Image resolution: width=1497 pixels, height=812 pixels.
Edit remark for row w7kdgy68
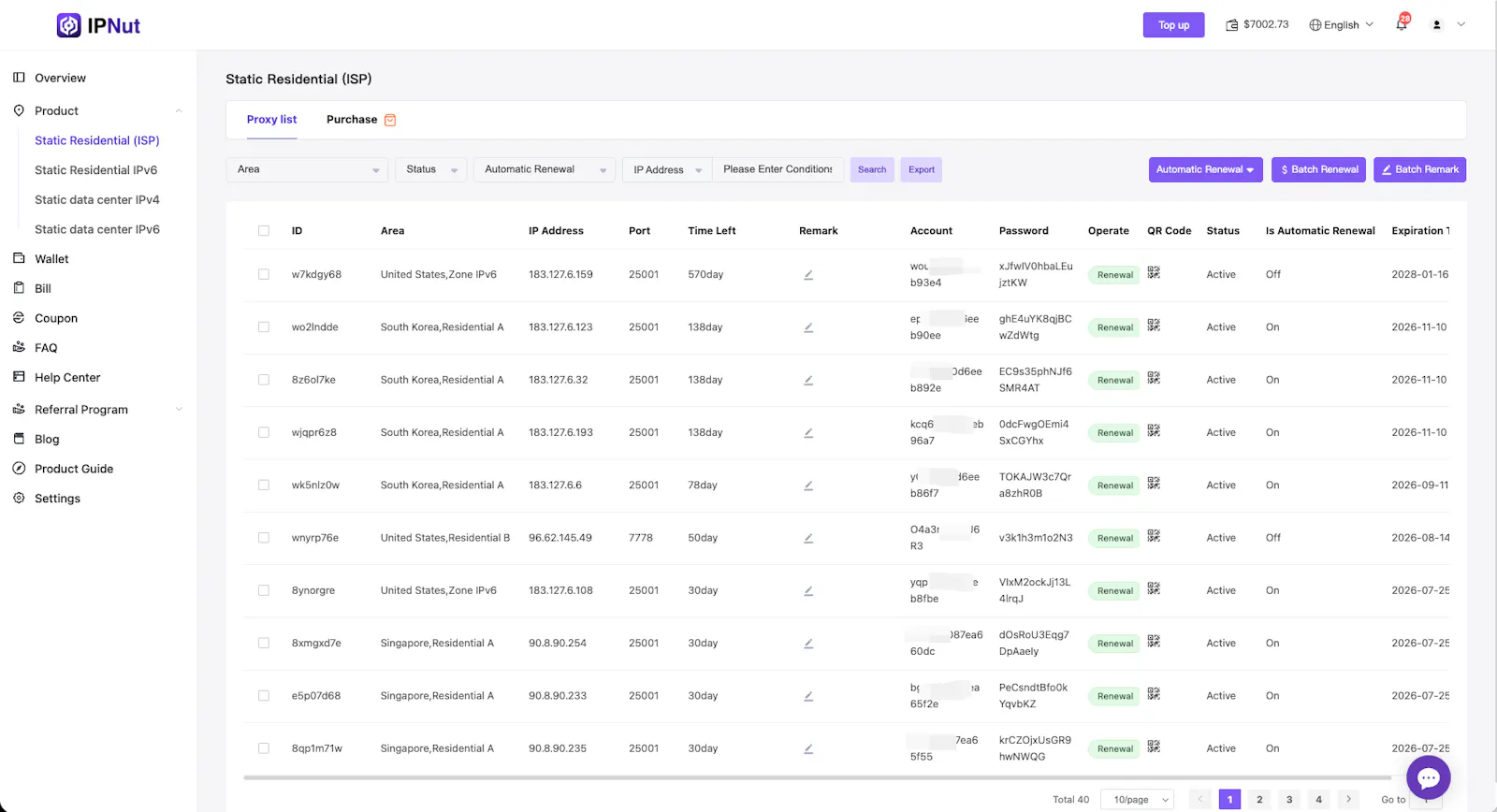[808, 275]
